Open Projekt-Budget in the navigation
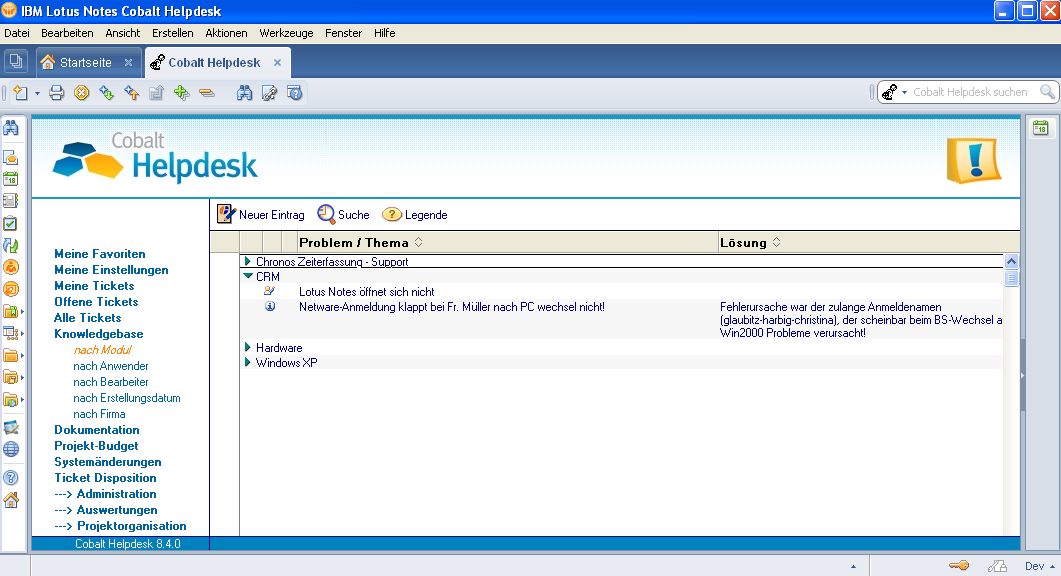The height and width of the screenshot is (576, 1061). 96,446
